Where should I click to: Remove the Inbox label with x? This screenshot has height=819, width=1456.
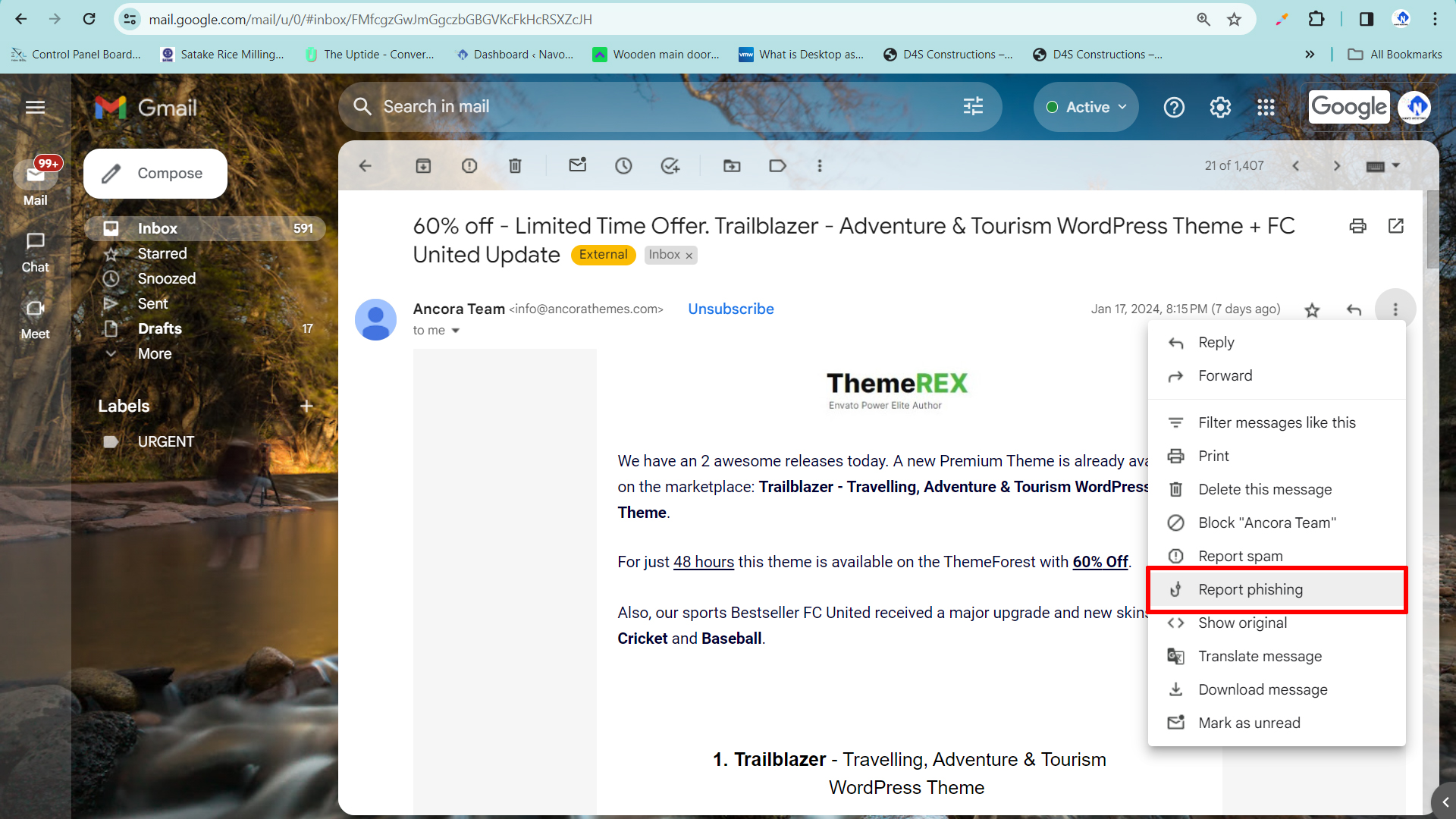[689, 256]
